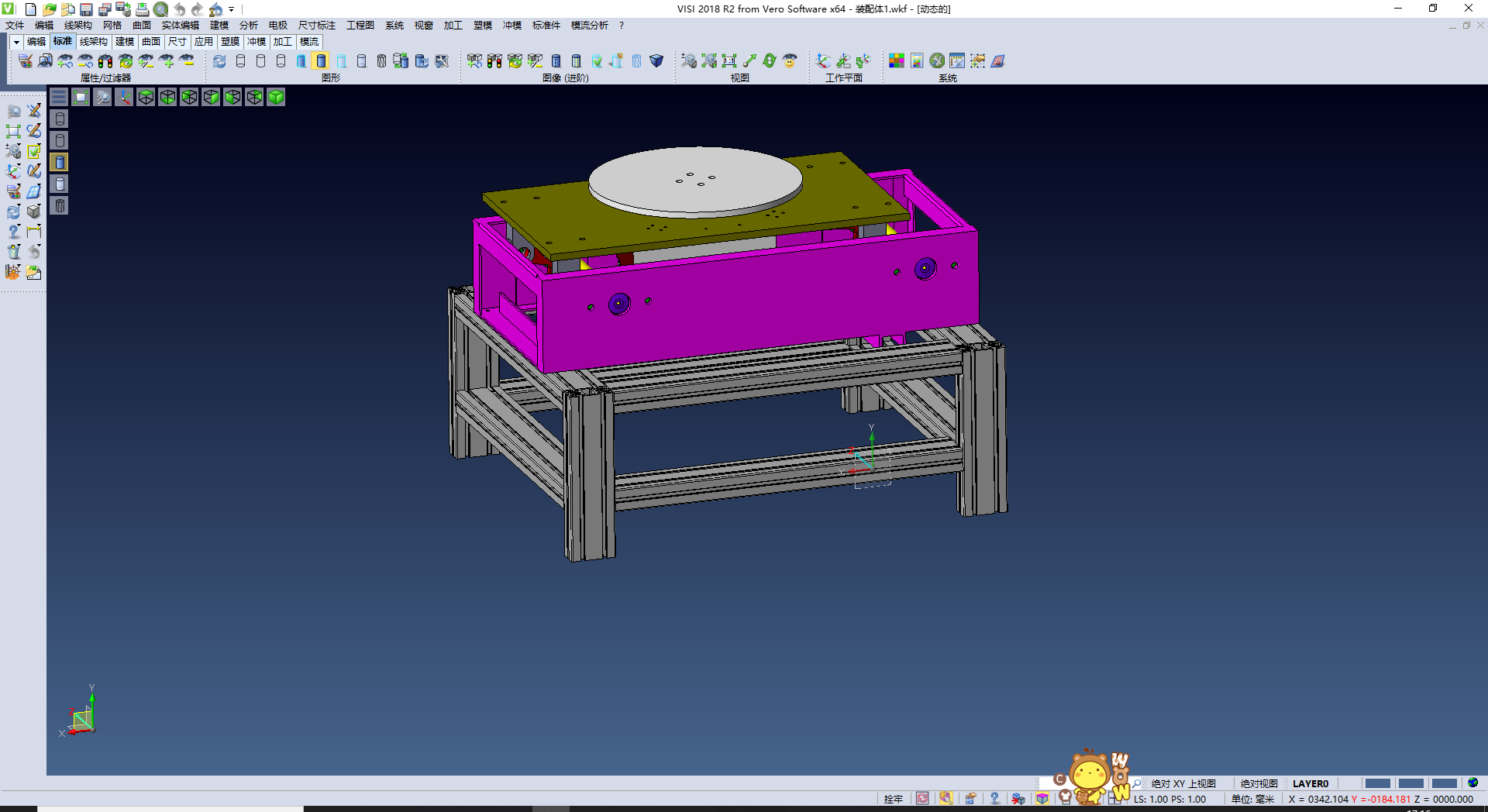The height and width of the screenshot is (812, 1488).
Task: Click the Open file icon in quick access toolbar
Action: tap(49, 9)
